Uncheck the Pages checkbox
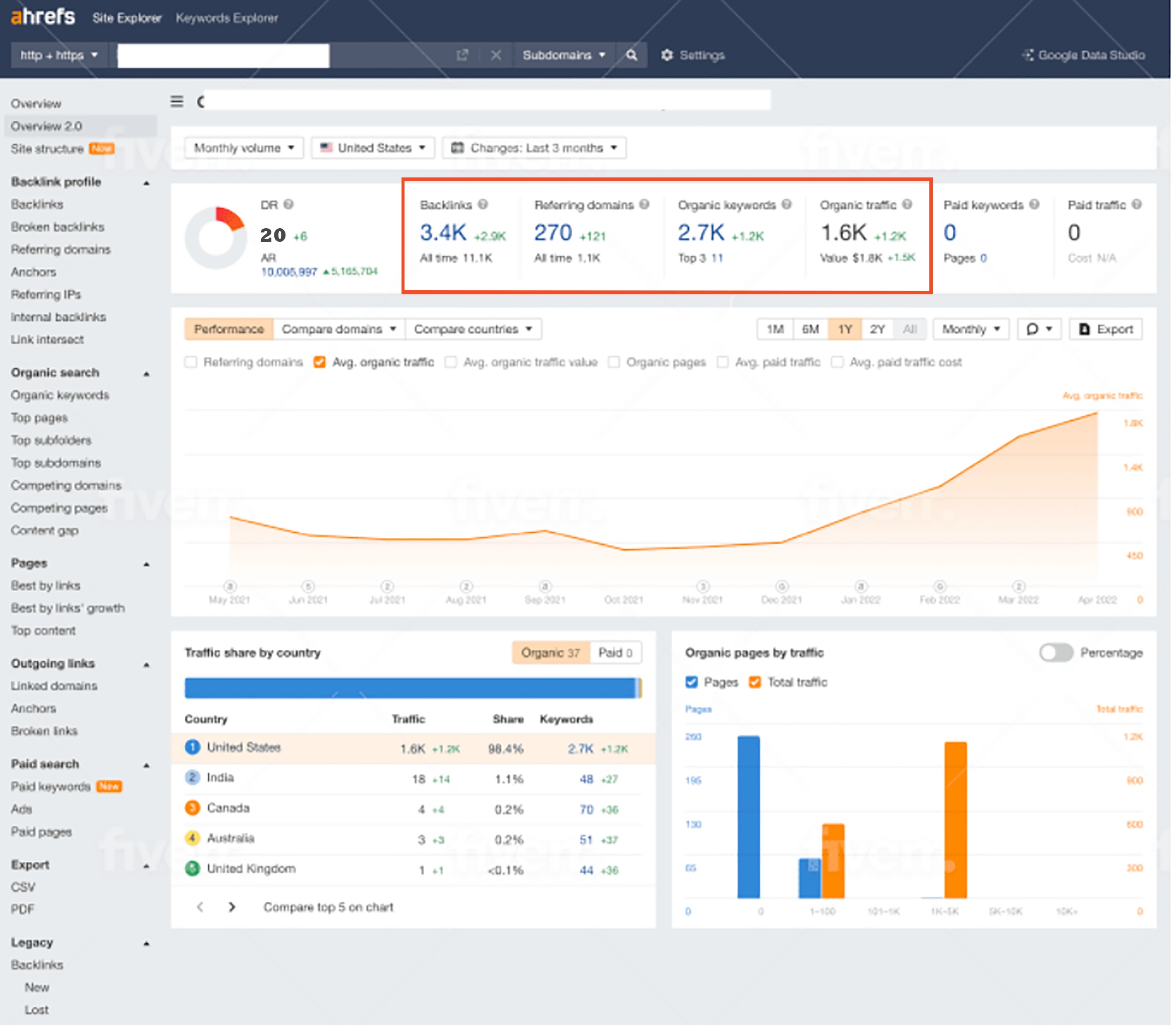1176x1025 pixels. click(x=692, y=682)
